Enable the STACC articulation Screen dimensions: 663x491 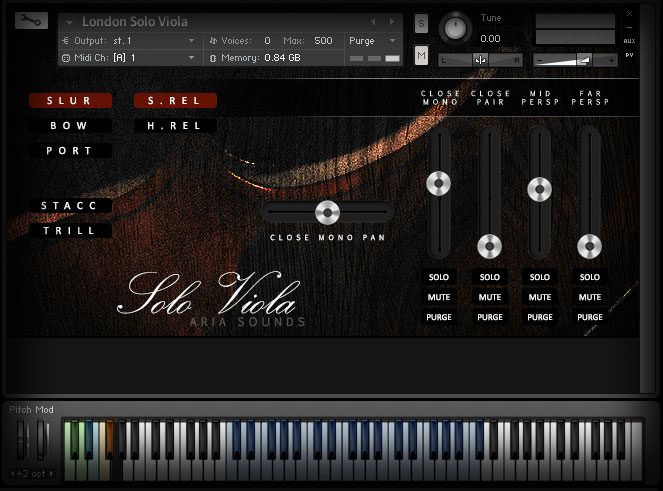(70, 206)
